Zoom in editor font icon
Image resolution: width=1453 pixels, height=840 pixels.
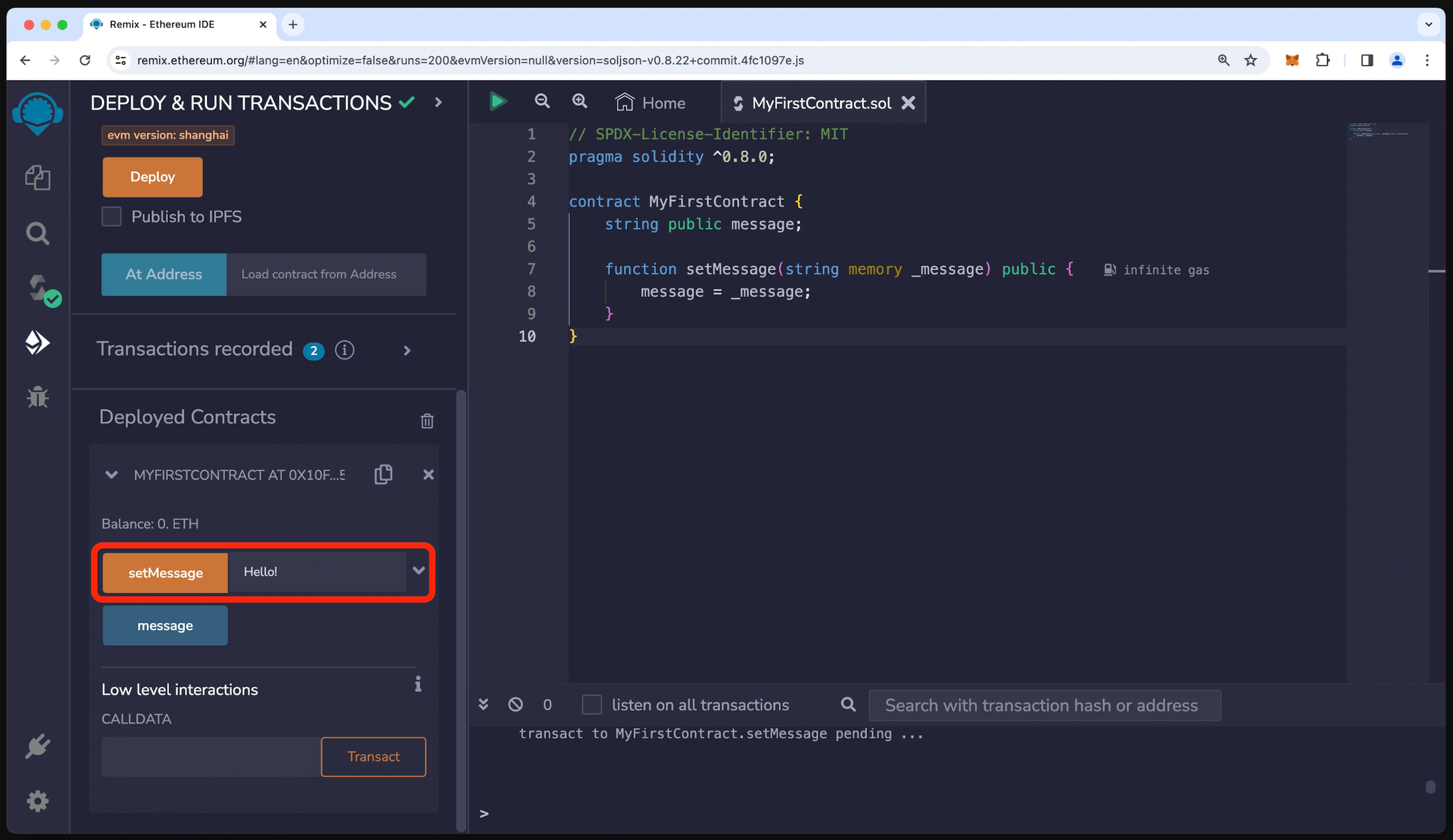point(580,102)
